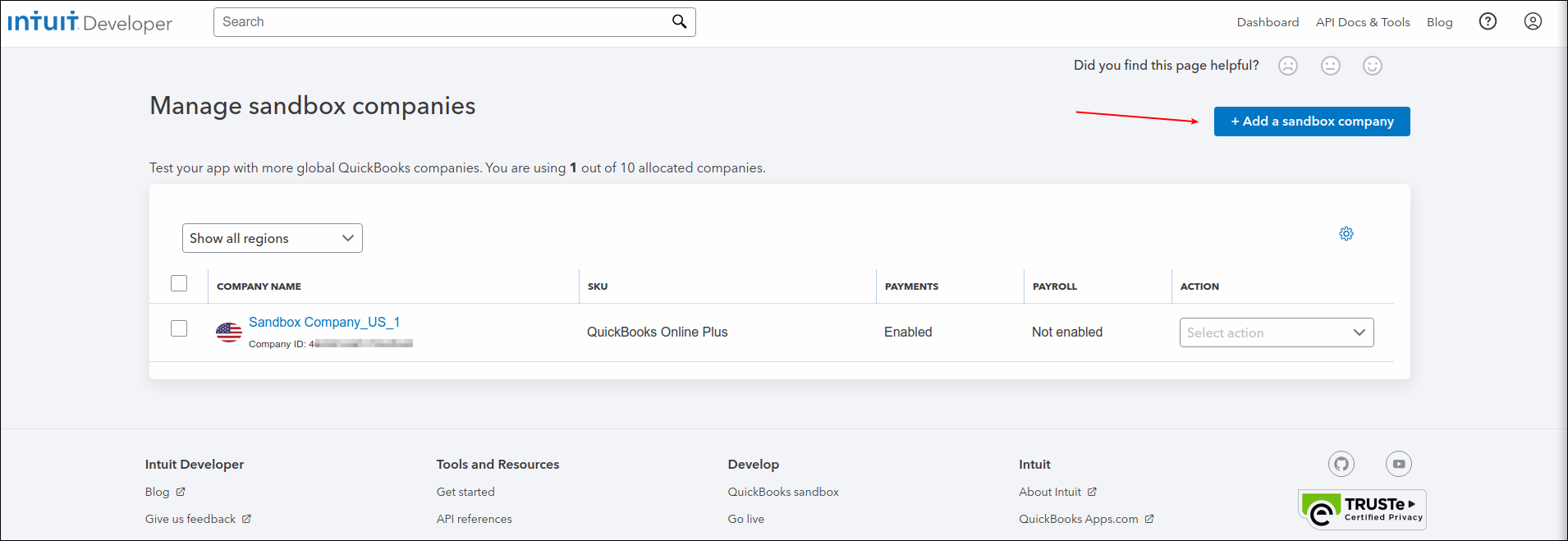Screen dimensions: 1568x541
Task: Open QuickBooks sandbox footer link
Action: [783, 492]
